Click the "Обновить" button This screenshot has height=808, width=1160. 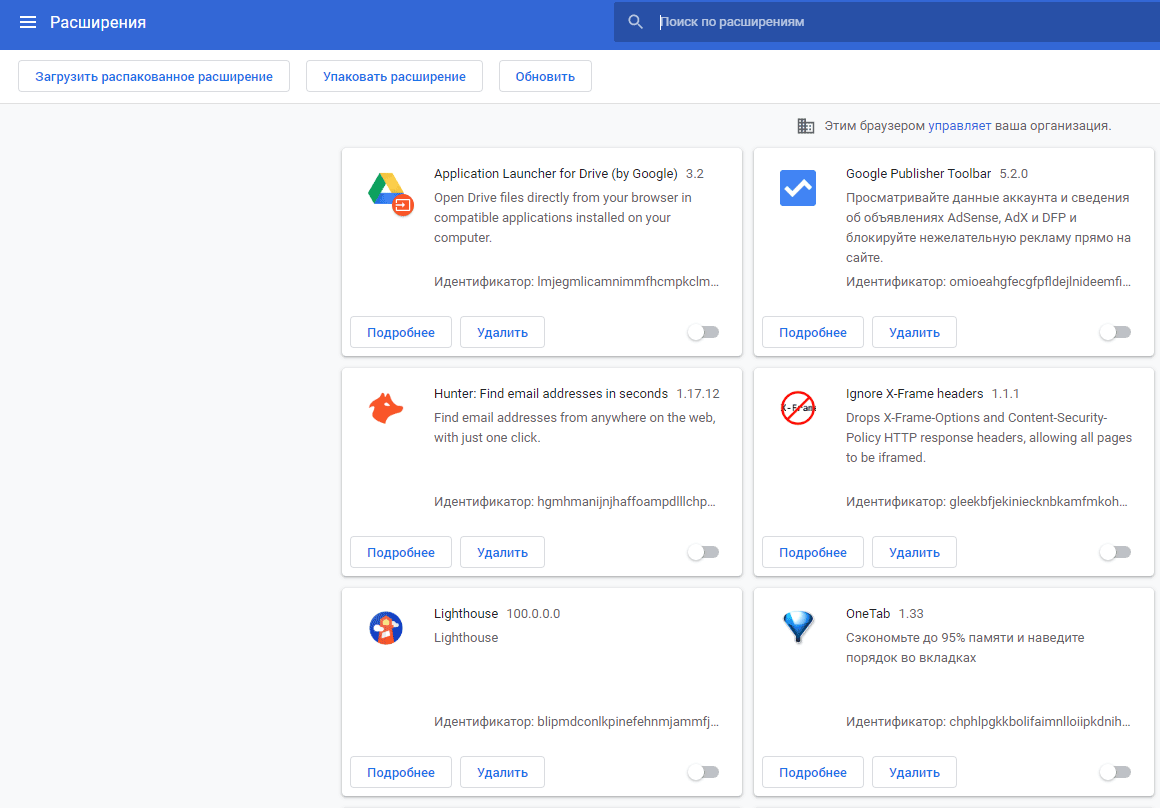tap(545, 77)
